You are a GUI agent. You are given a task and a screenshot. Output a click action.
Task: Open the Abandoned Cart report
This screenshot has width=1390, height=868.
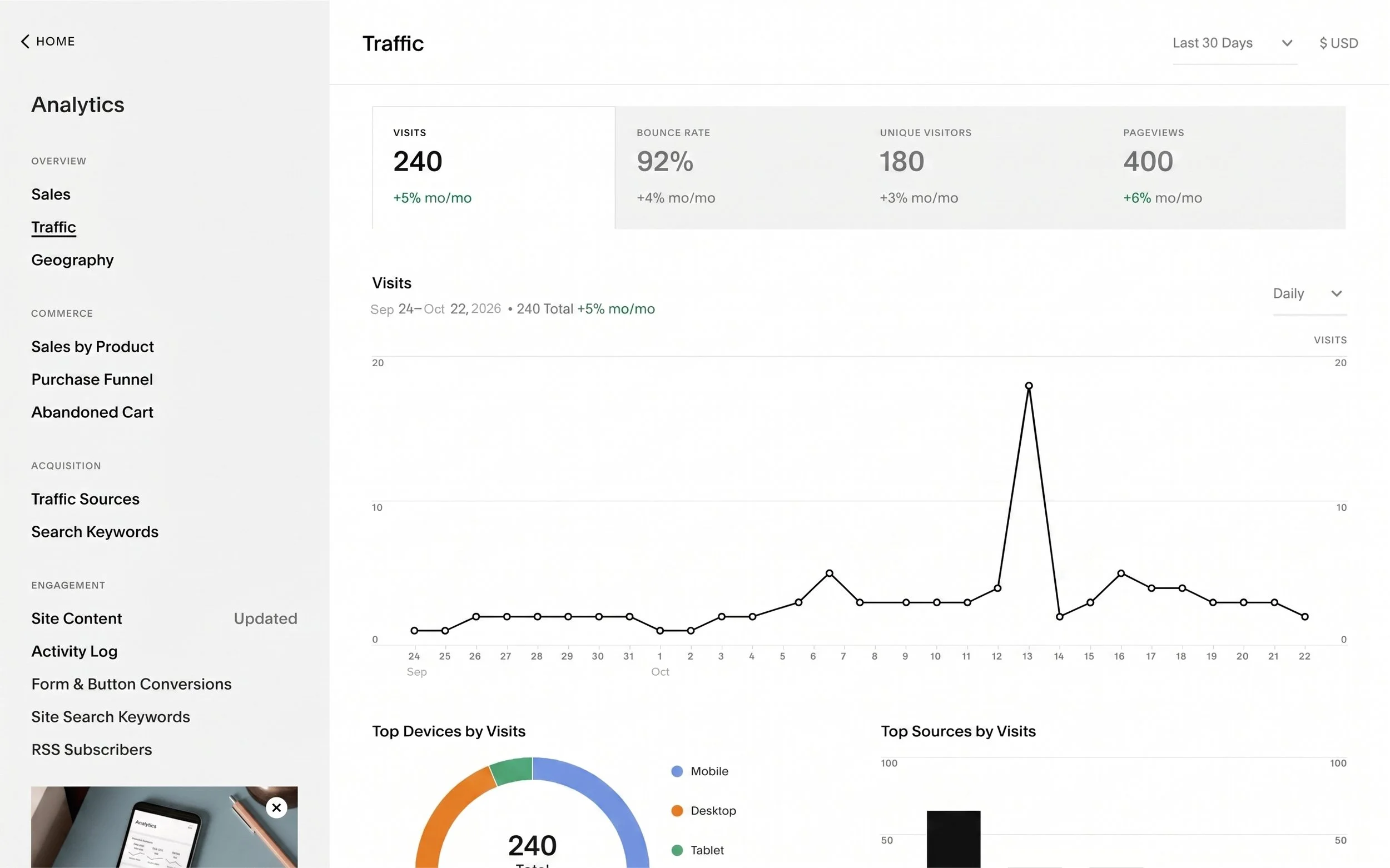[92, 412]
